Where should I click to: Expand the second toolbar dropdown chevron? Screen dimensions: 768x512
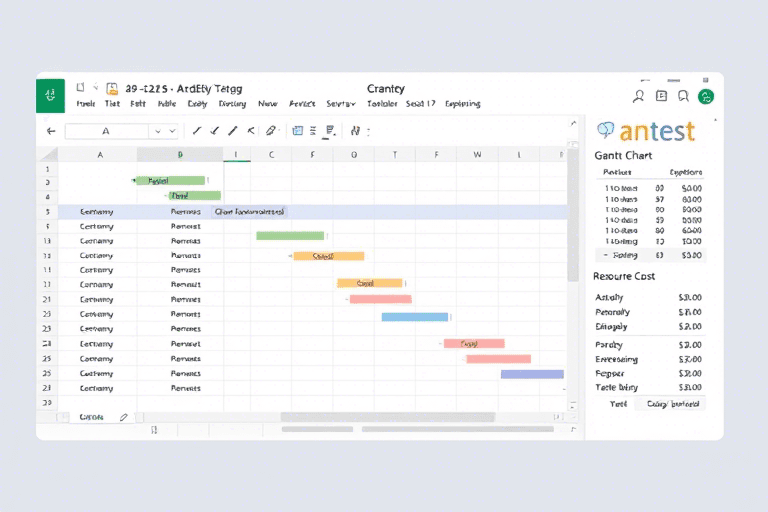click(x=173, y=131)
